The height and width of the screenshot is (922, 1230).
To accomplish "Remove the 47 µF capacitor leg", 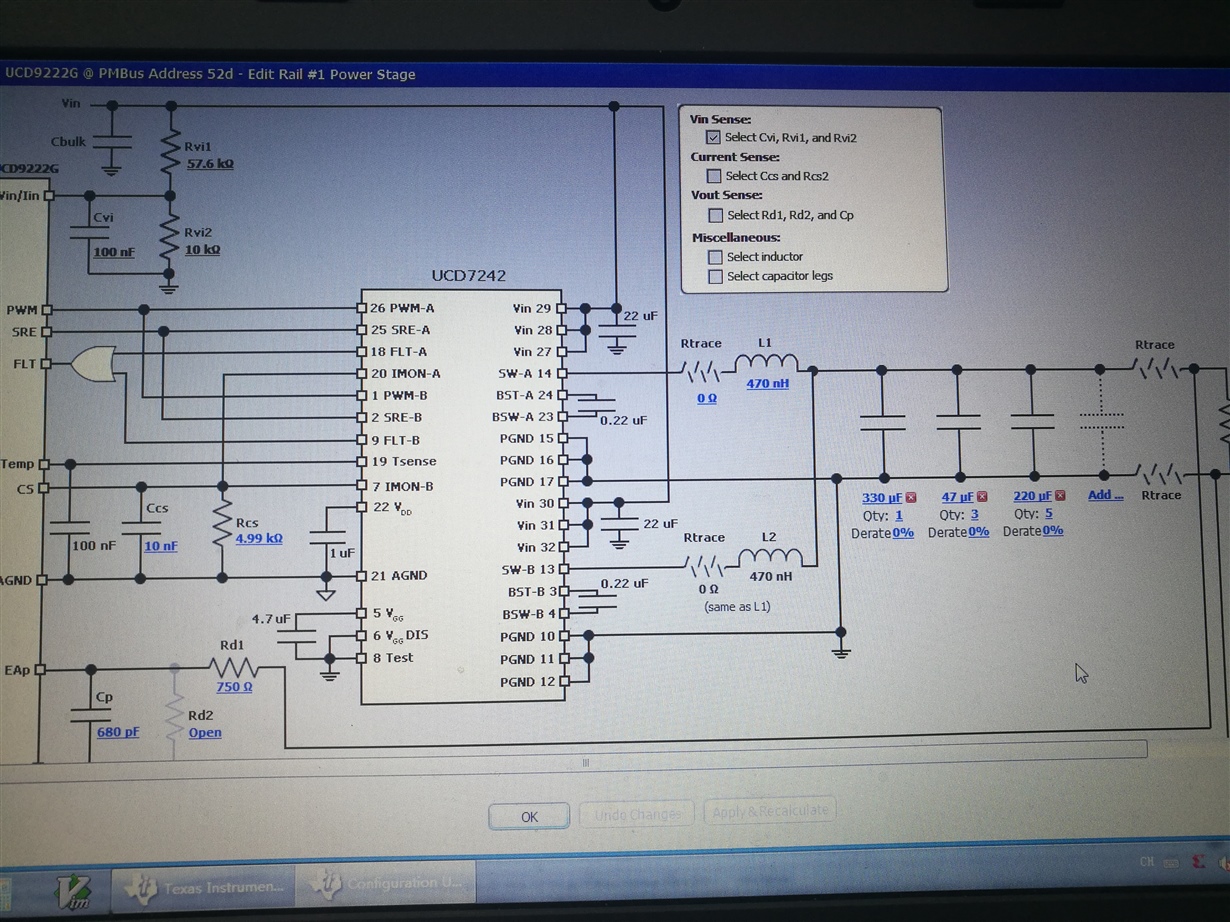I will click(982, 496).
